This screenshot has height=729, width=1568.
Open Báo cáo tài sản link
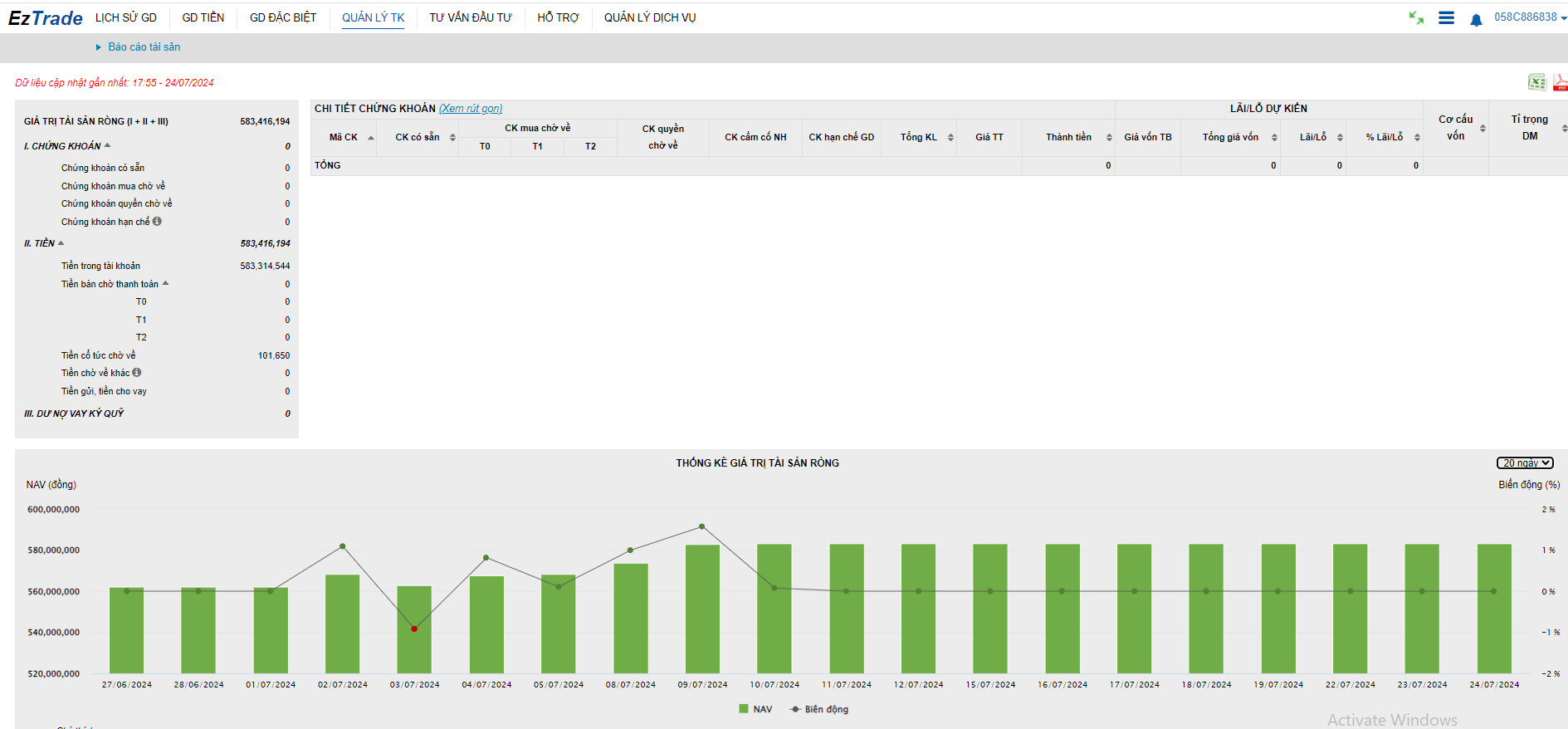144,47
